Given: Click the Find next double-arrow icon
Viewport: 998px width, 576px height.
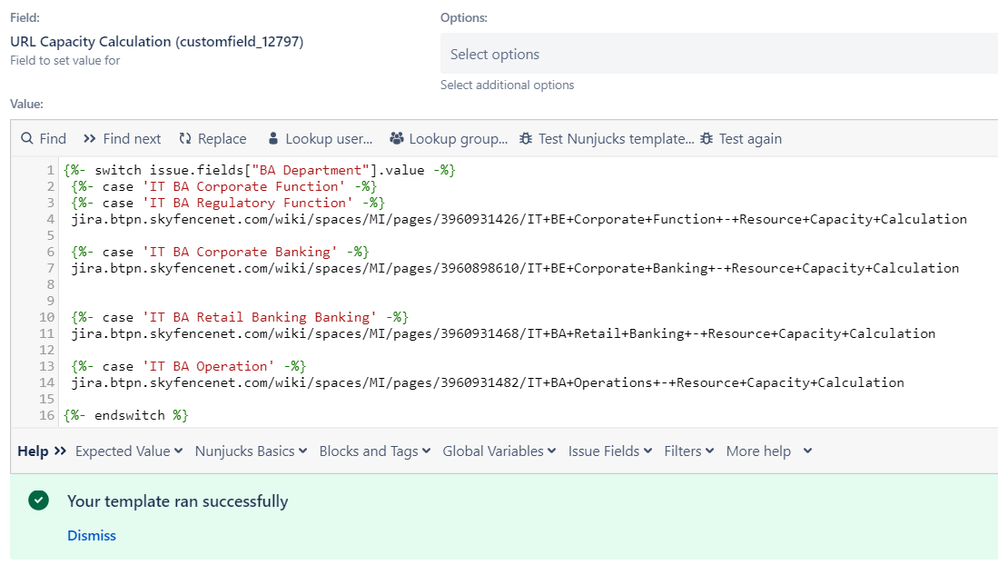Looking at the screenshot, I should tap(90, 138).
